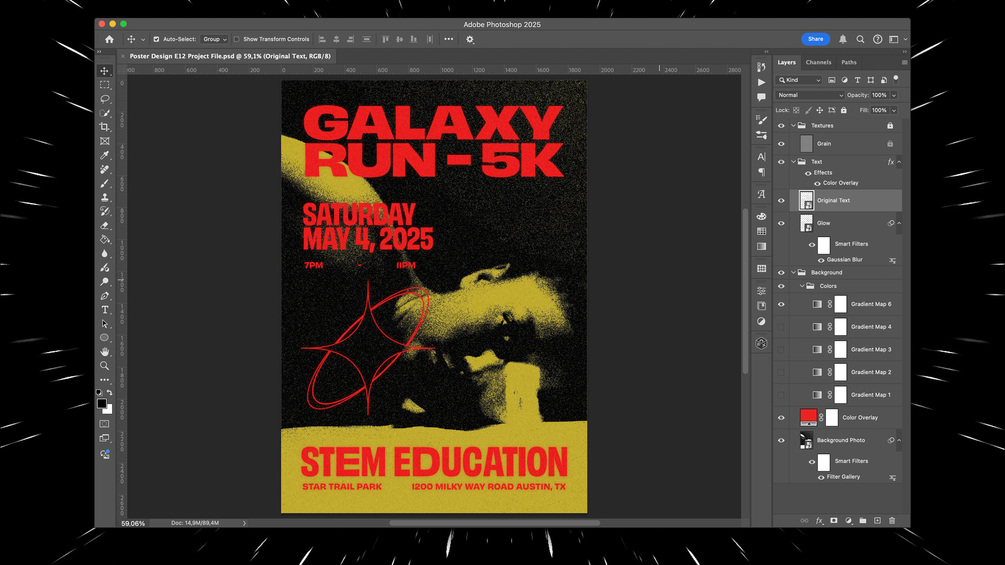Viewport: 1005px width, 565px height.
Task: Select the Horizontal Type tool
Action: (x=104, y=310)
